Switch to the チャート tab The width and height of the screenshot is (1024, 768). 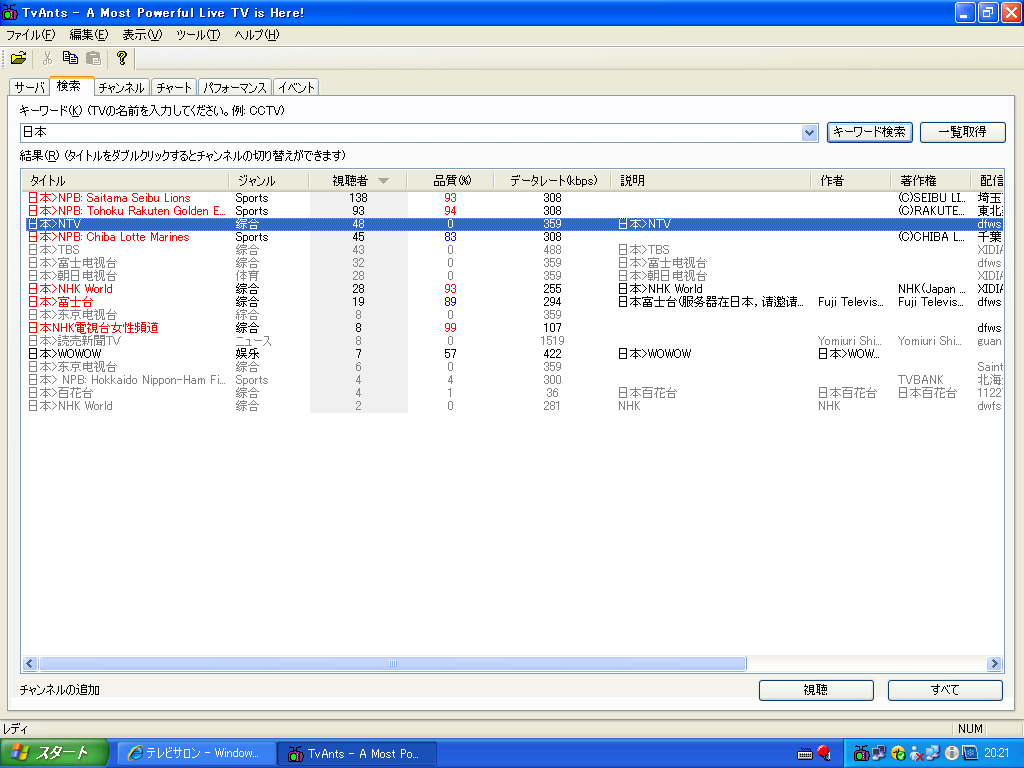click(174, 88)
